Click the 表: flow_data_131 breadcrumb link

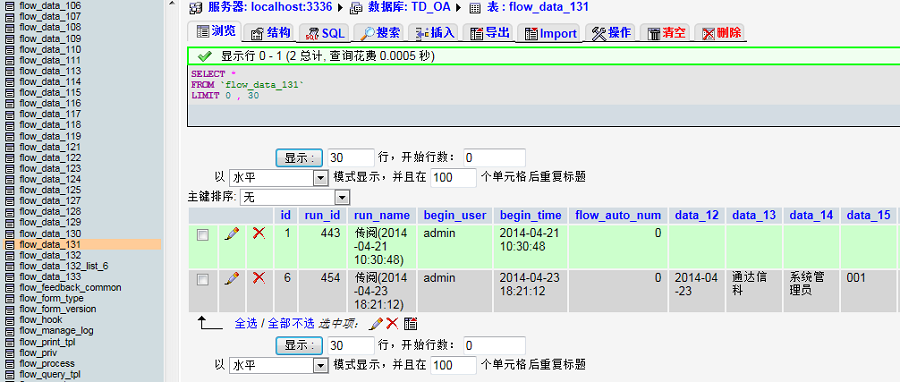(x=537, y=7)
